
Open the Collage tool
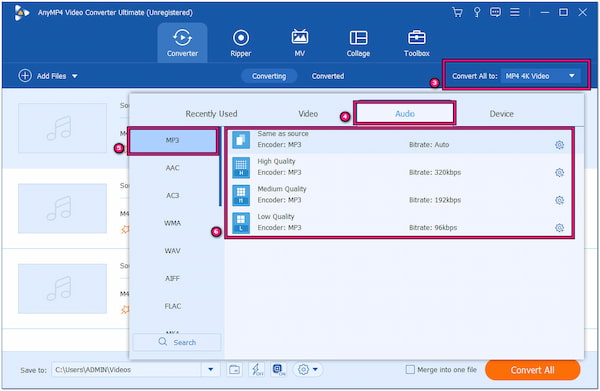(x=358, y=43)
